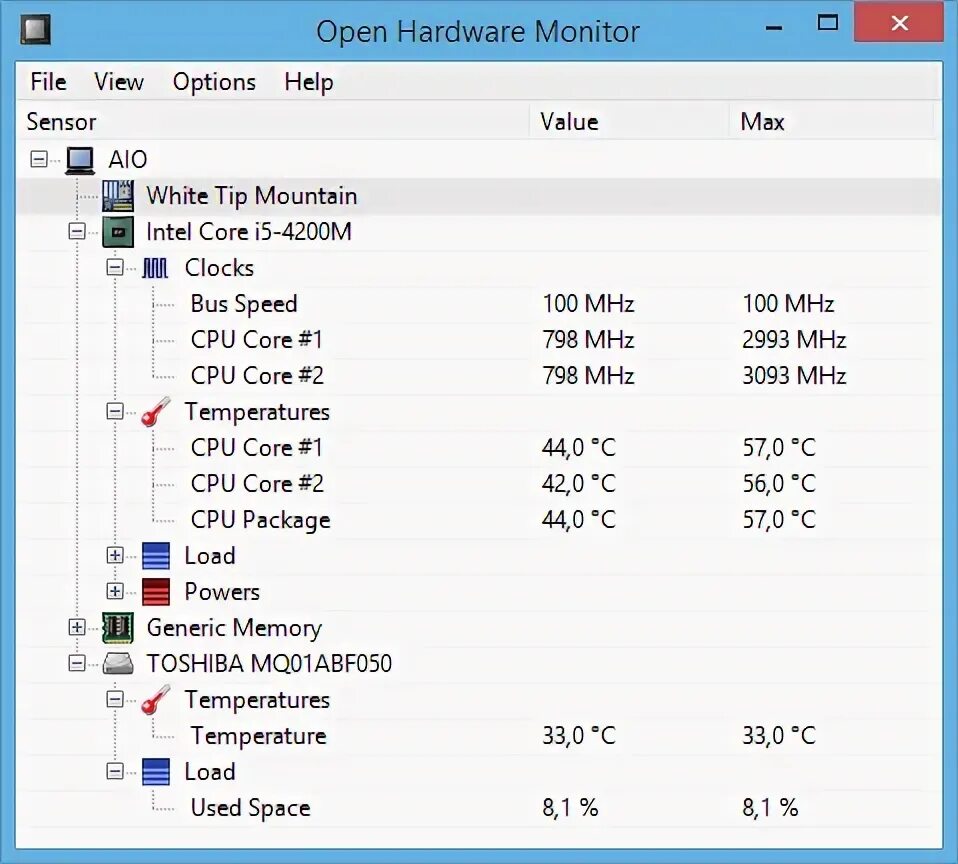Click the 33,0 °C value in Value column

(x=579, y=736)
